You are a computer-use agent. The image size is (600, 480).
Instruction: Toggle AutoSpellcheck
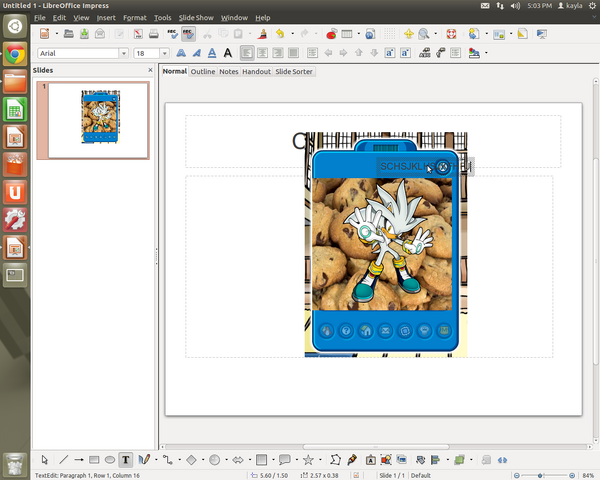pos(188,34)
